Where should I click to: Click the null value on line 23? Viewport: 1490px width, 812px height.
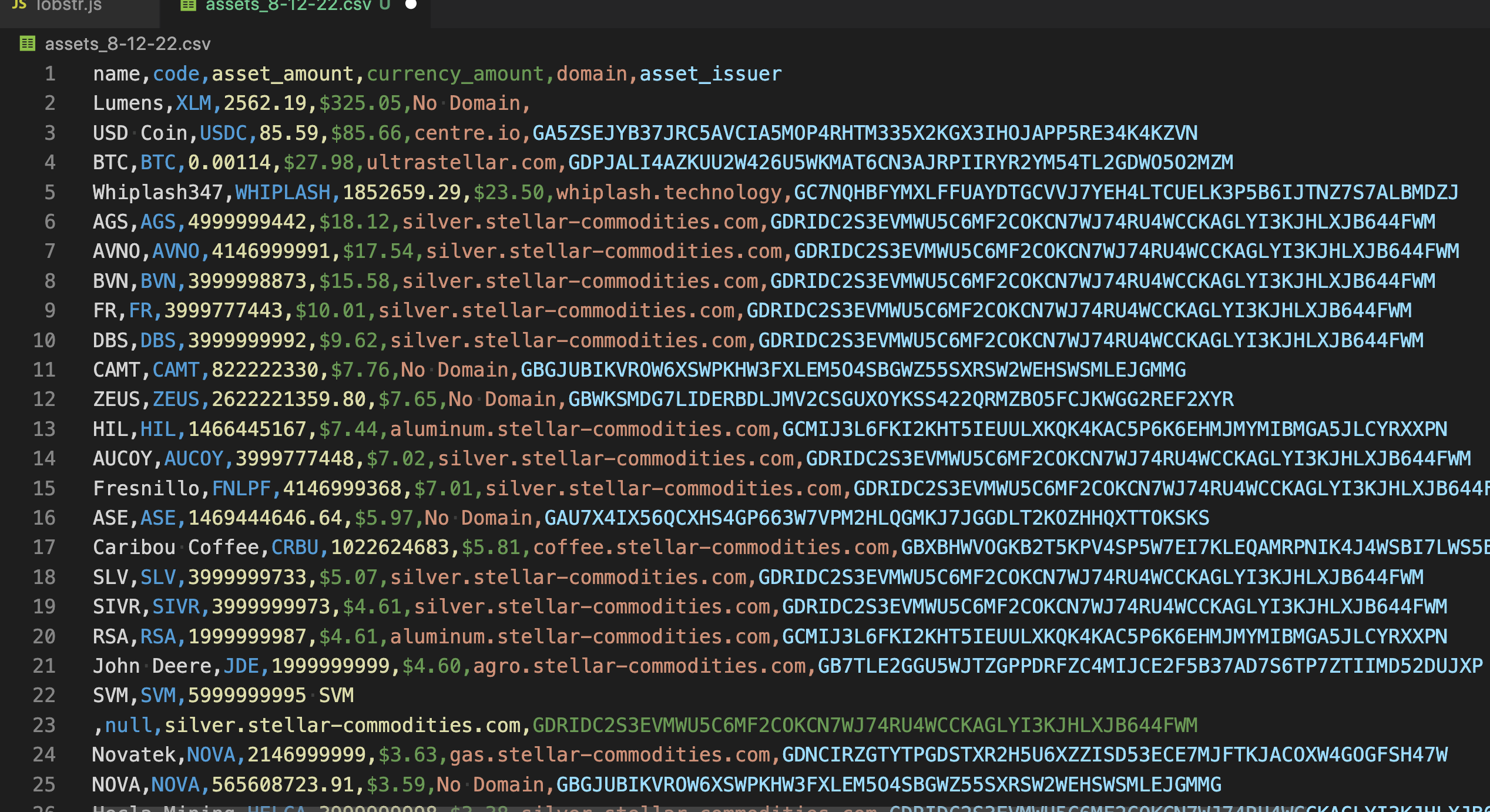(128, 726)
